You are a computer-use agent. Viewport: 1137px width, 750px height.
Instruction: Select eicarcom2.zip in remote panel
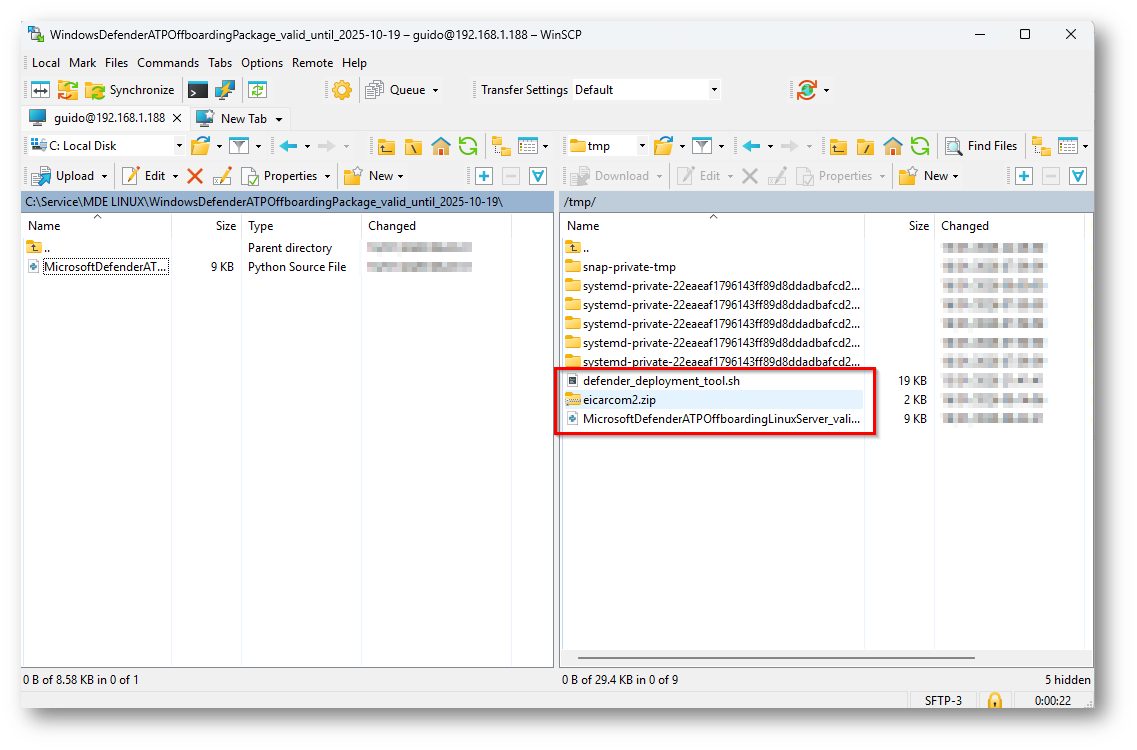pos(619,400)
